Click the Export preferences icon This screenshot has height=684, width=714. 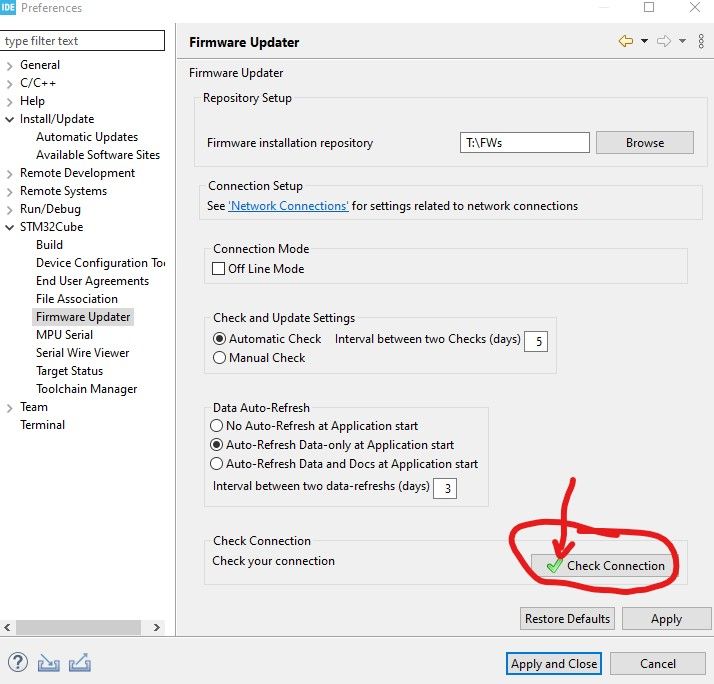click(80, 663)
